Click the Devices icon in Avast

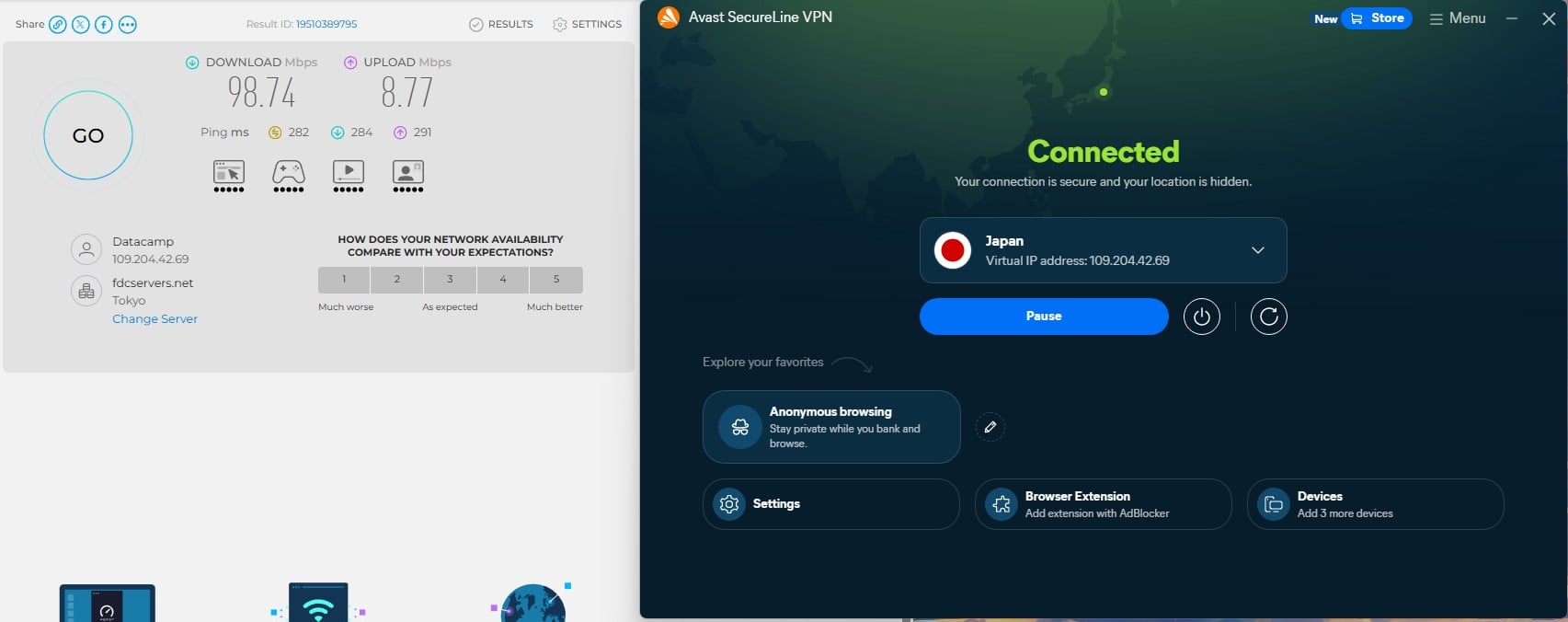(1274, 504)
